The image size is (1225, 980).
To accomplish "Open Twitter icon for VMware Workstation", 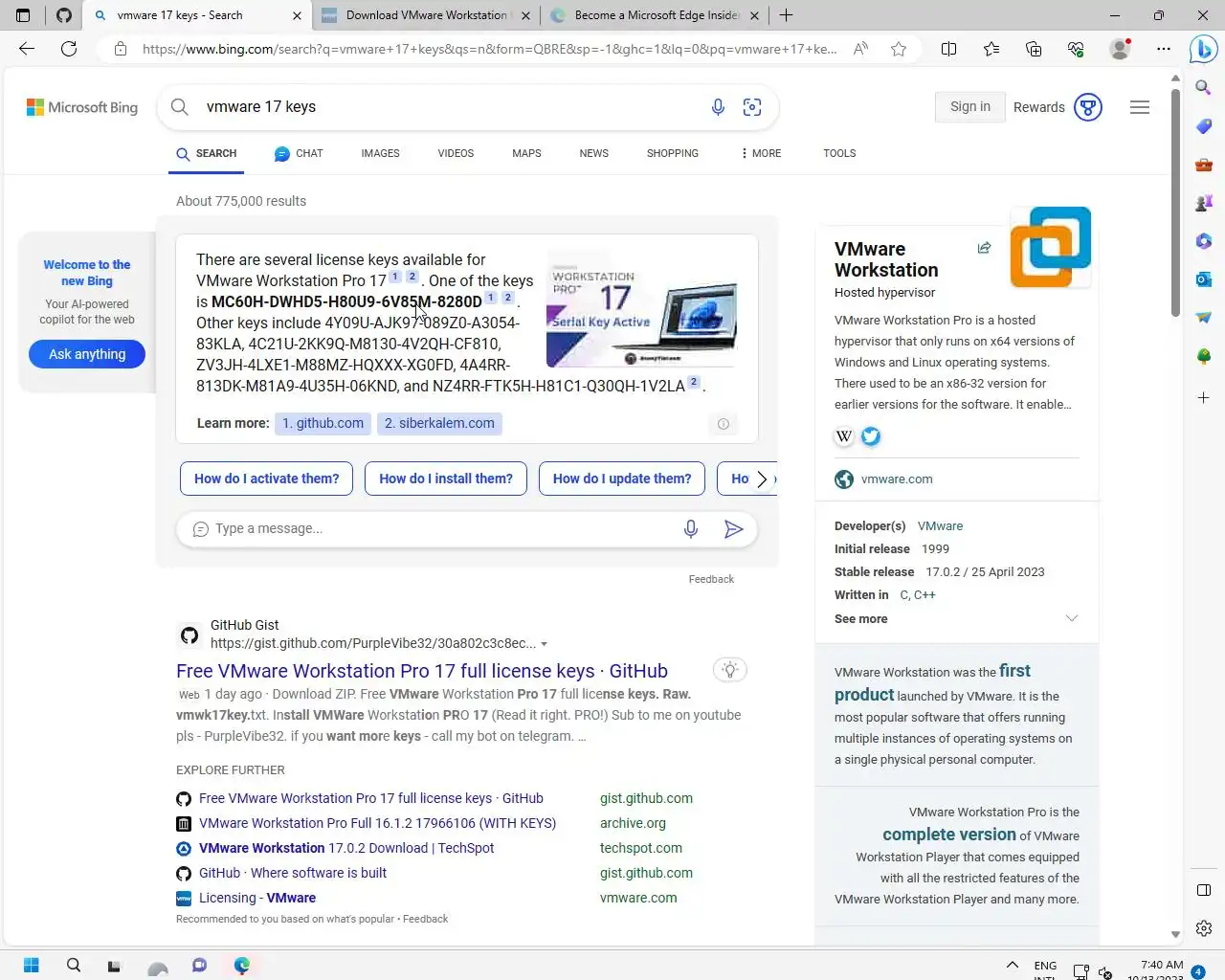I will 871,436.
